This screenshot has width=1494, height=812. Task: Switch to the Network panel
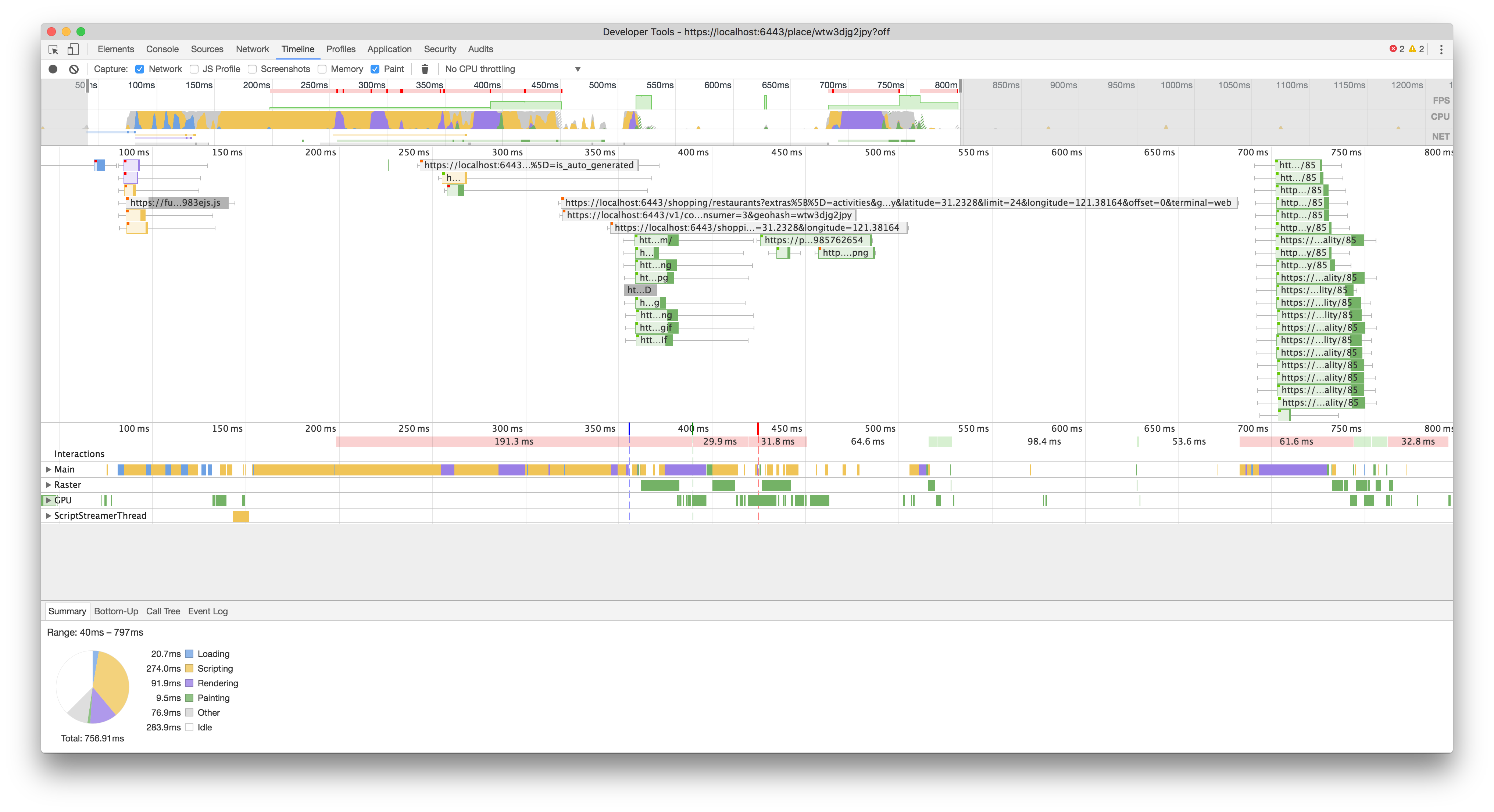click(x=252, y=49)
